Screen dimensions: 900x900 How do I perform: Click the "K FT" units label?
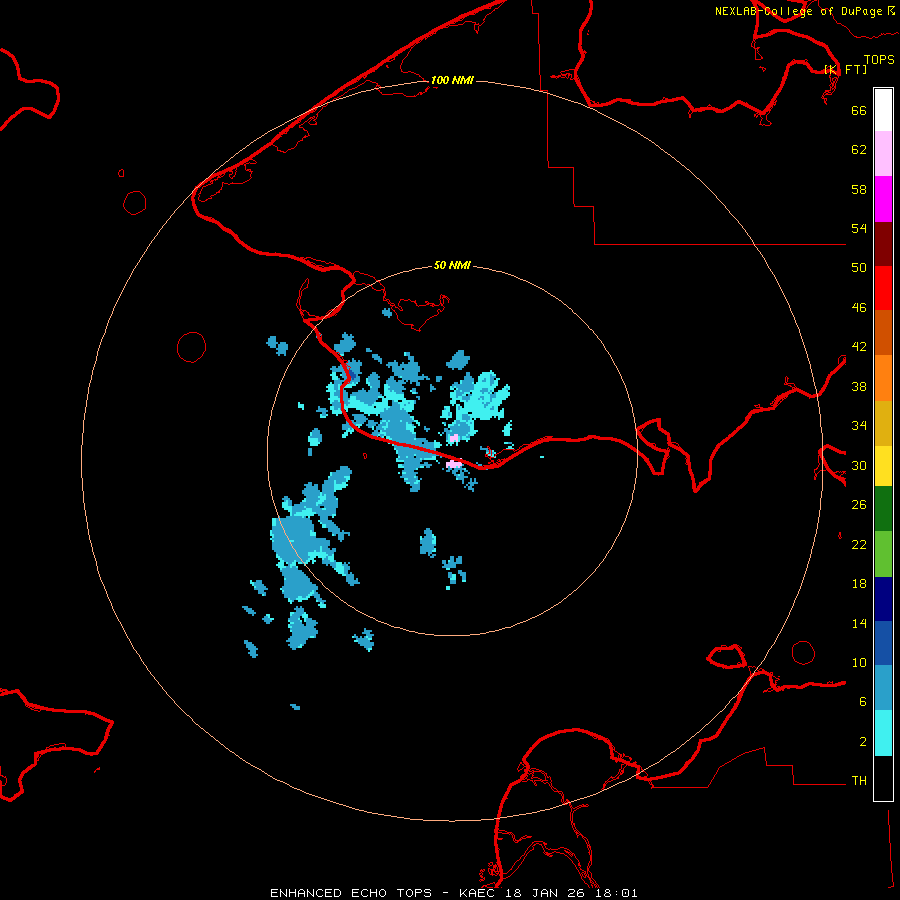coord(845,69)
